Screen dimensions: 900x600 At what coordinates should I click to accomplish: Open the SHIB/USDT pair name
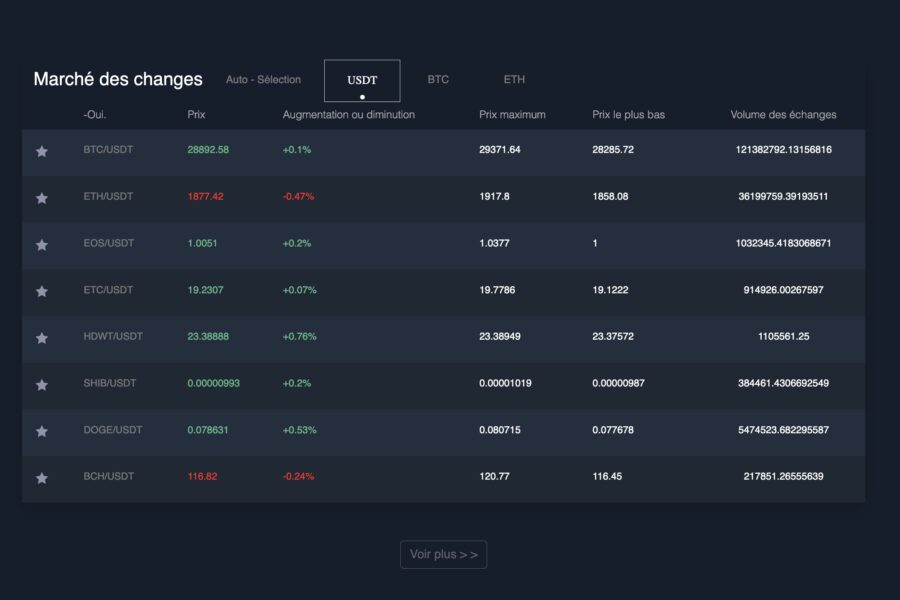point(110,383)
